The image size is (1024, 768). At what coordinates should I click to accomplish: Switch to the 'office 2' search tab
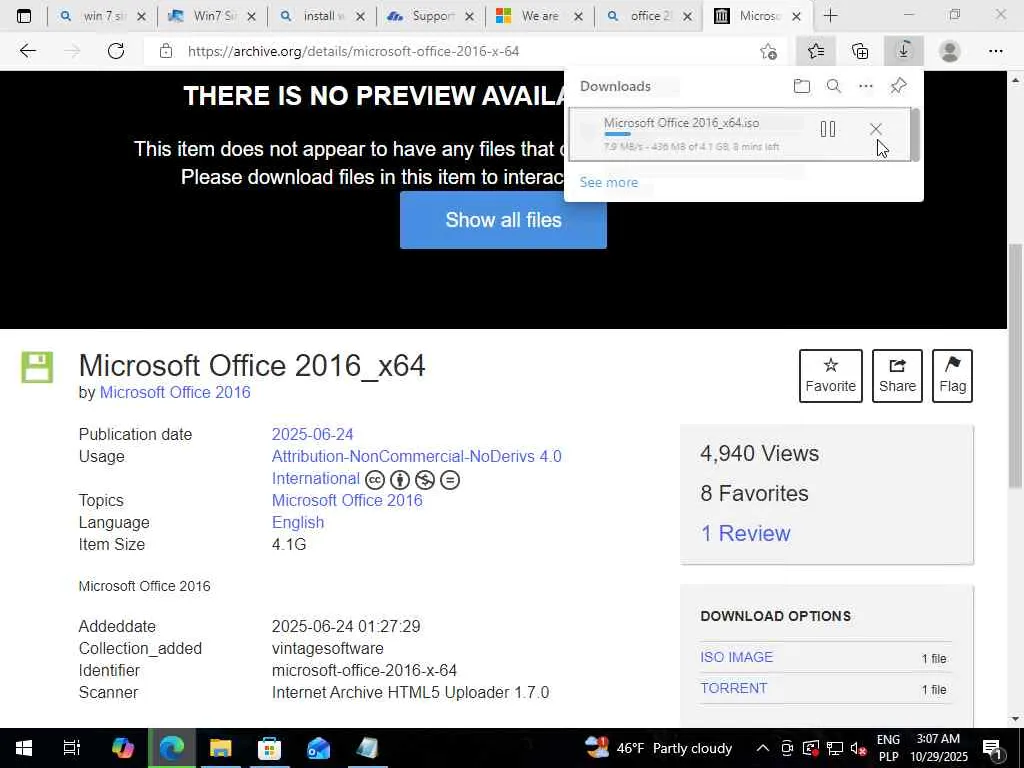point(648,16)
